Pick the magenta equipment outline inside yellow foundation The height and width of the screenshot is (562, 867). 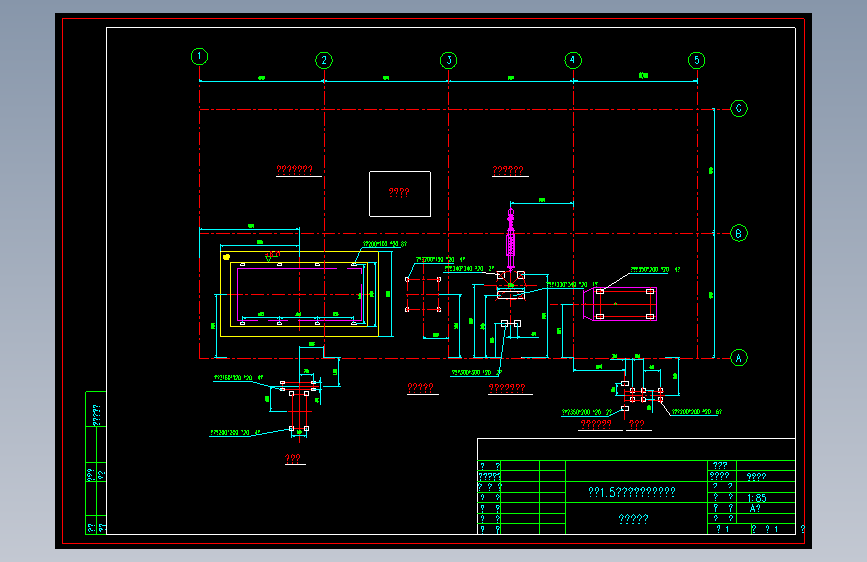pyautogui.click(x=301, y=294)
